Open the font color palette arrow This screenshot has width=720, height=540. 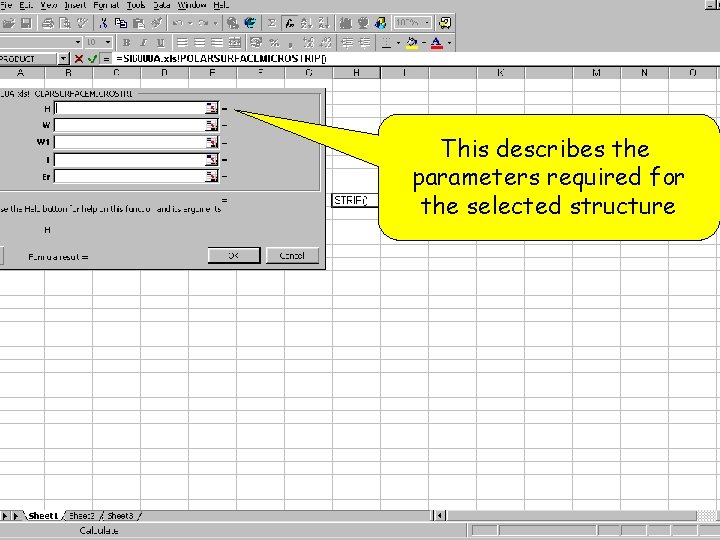[x=450, y=43]
